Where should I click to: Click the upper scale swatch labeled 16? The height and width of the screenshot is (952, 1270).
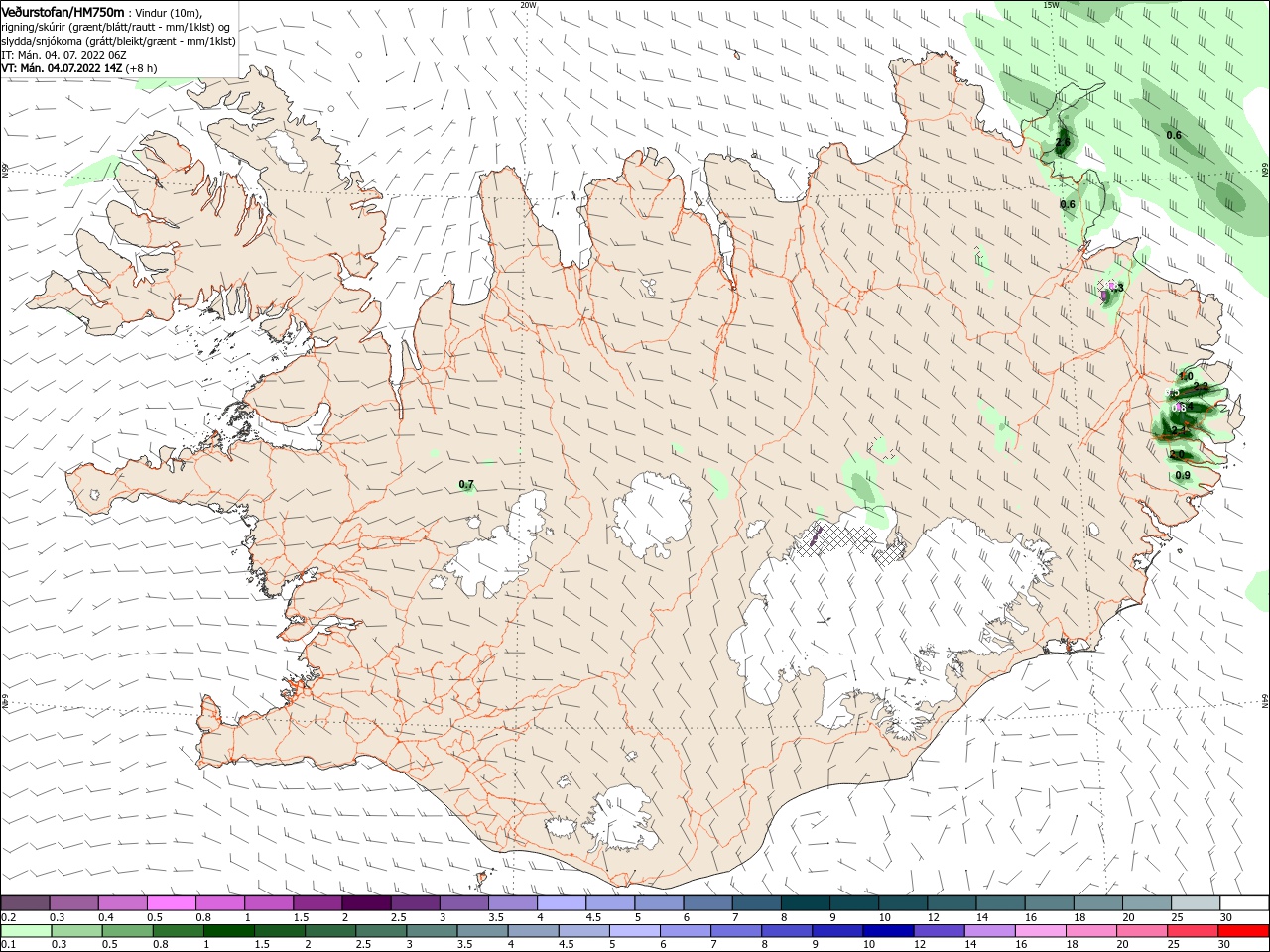pyautogui.click(x=1048, y=903)
